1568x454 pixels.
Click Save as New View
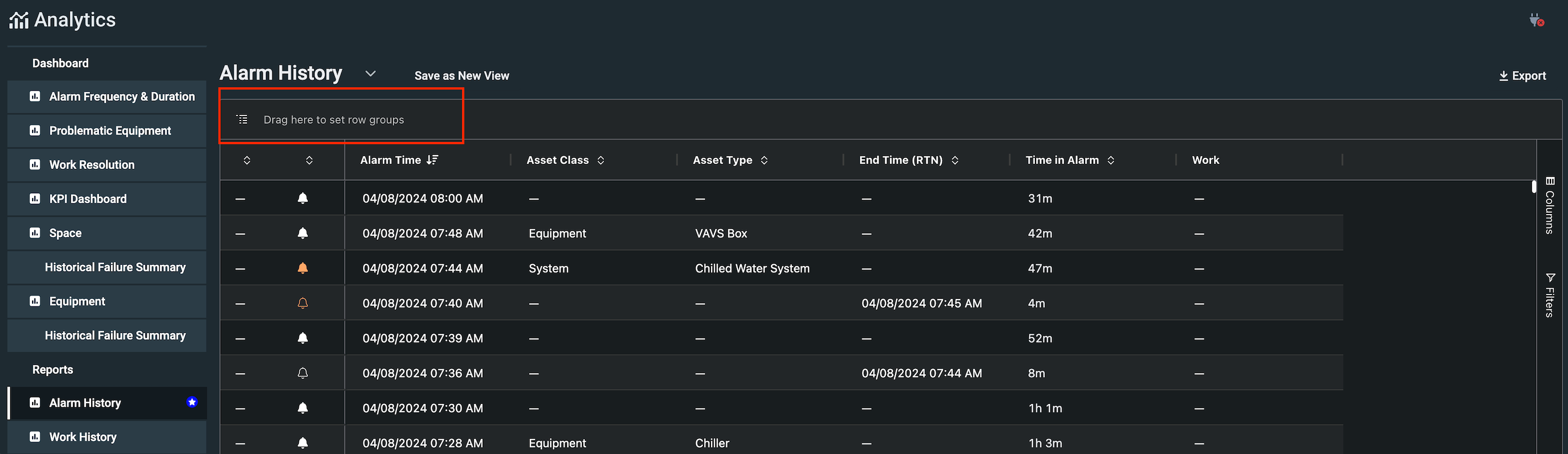[462, 75]
